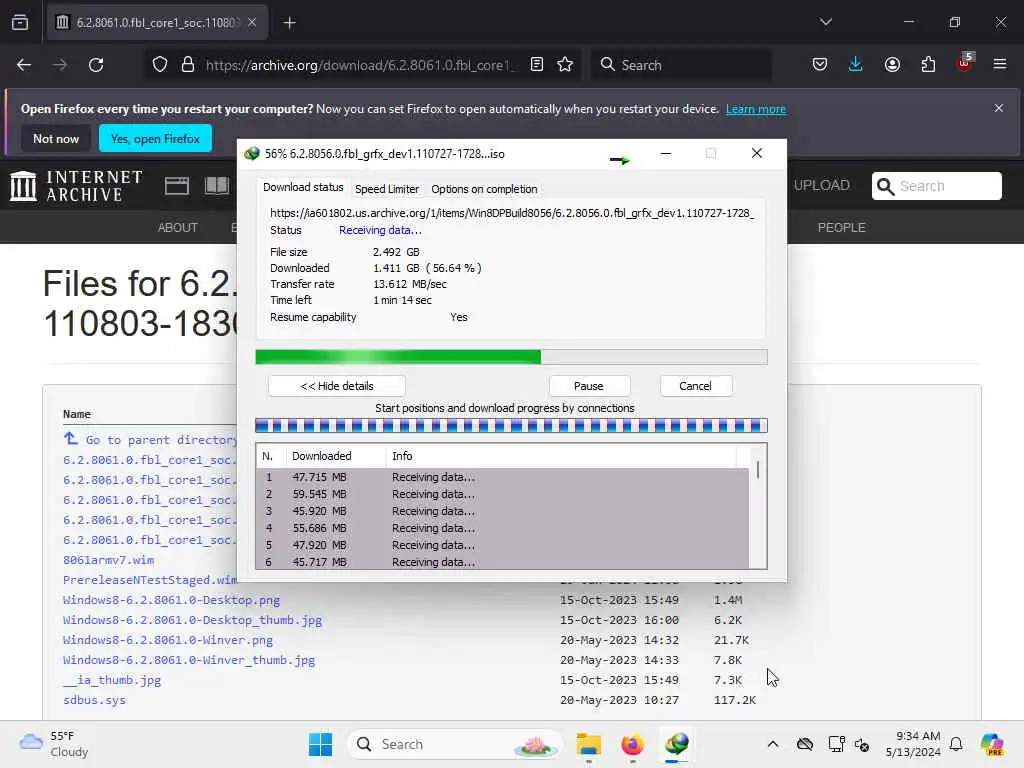The width and height of the screenshot is (1024, 768).
Task: Cancel the download
Action: point(695,386)
